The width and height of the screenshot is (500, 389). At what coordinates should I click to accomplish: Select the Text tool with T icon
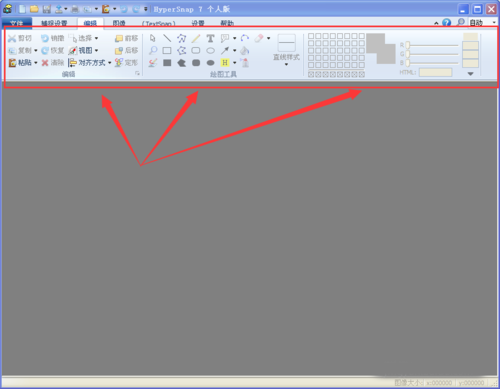pyautogui.click(x=210, y=38)
